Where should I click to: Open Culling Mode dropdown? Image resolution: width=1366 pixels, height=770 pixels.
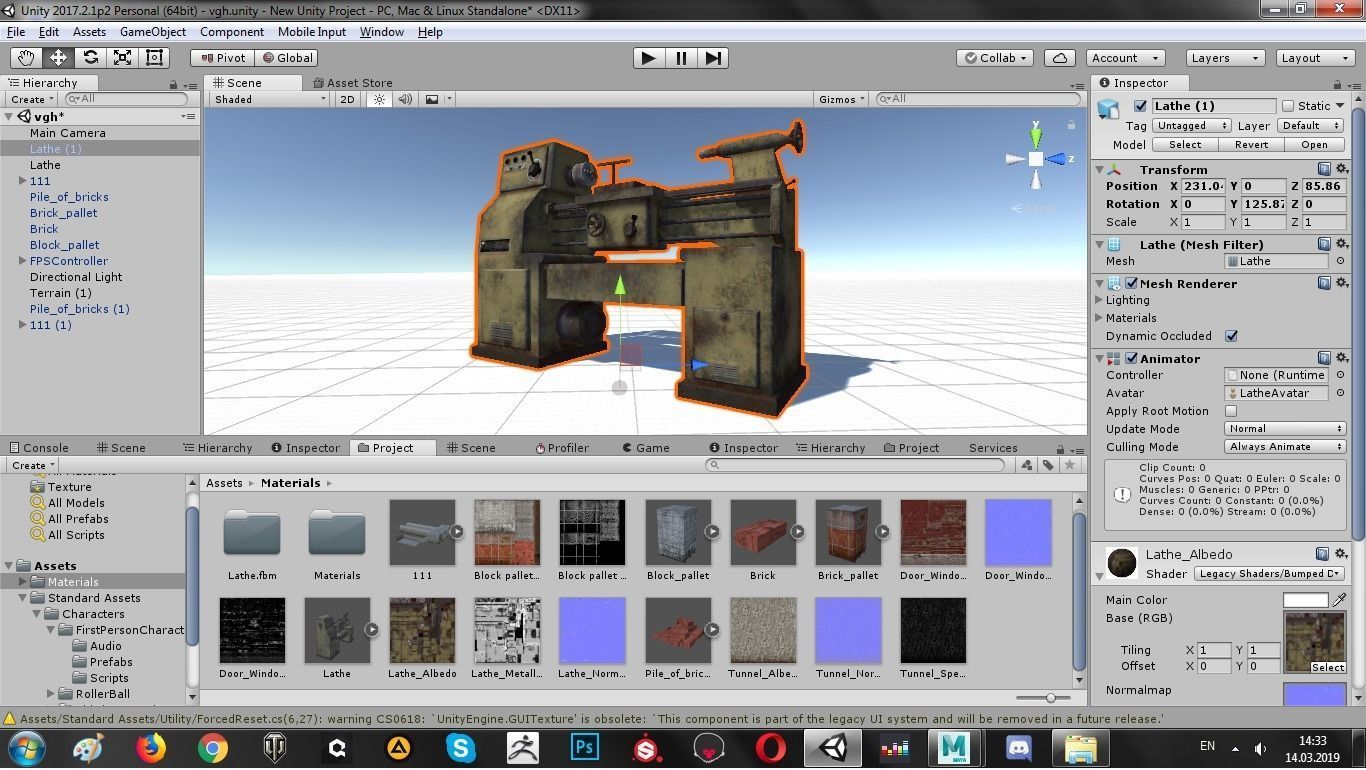click(x=1285, y=447)
